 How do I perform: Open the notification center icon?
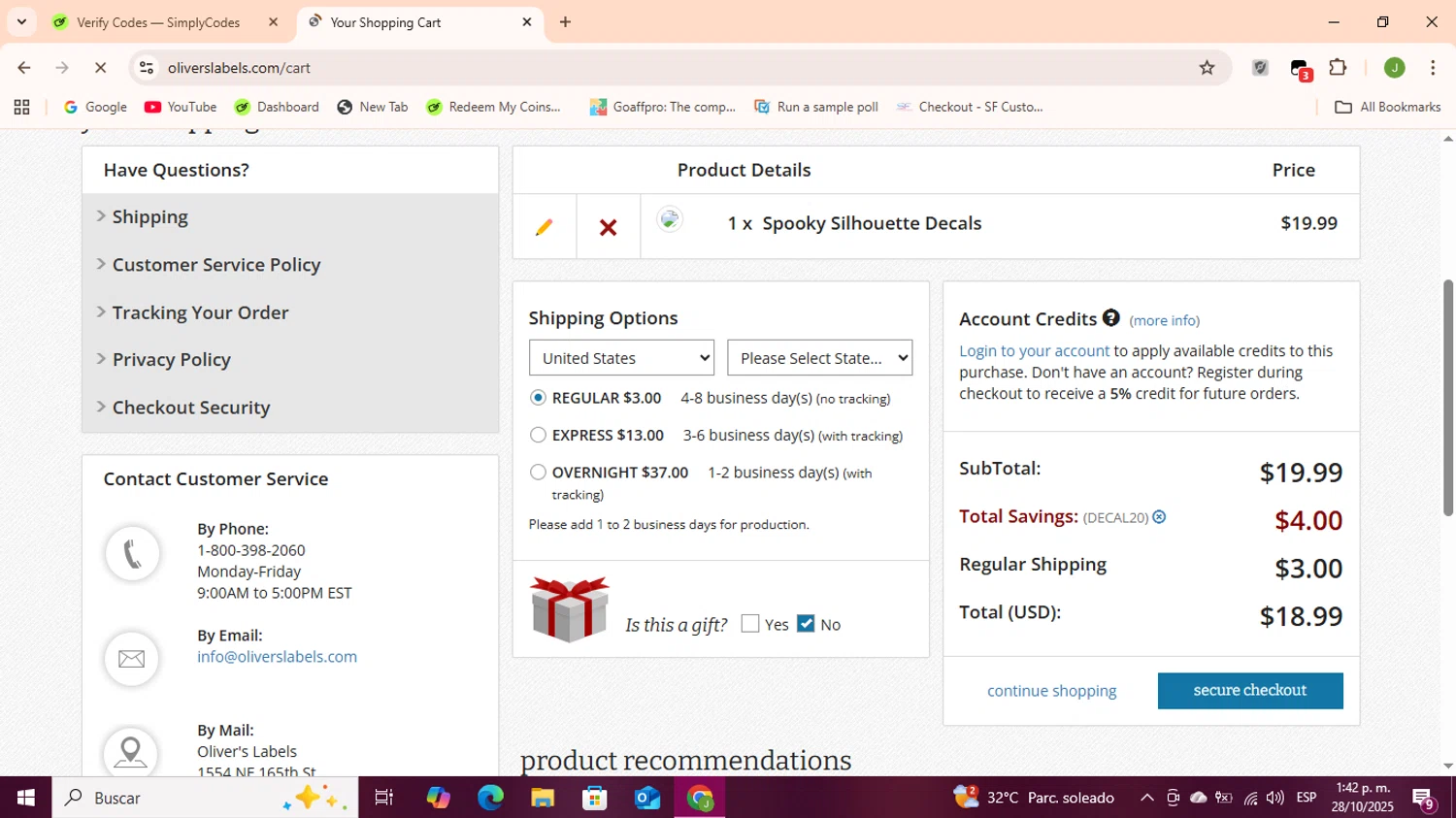point(1424,799)
